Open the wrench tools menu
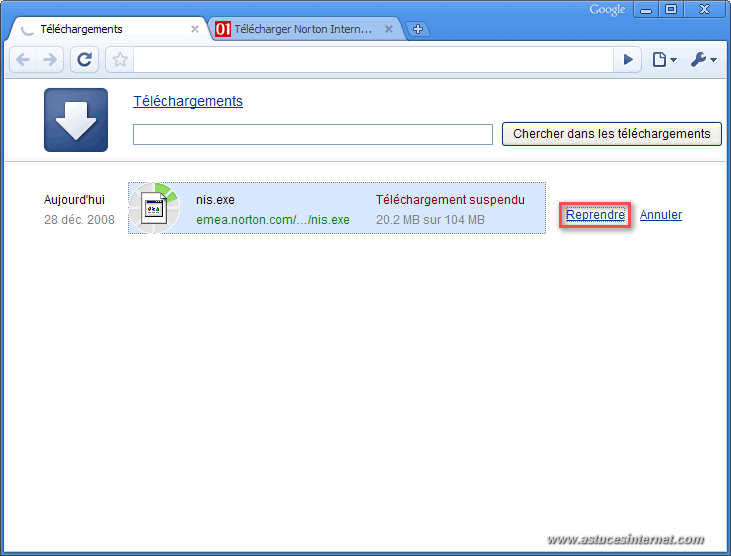 [x=703, y=60]
